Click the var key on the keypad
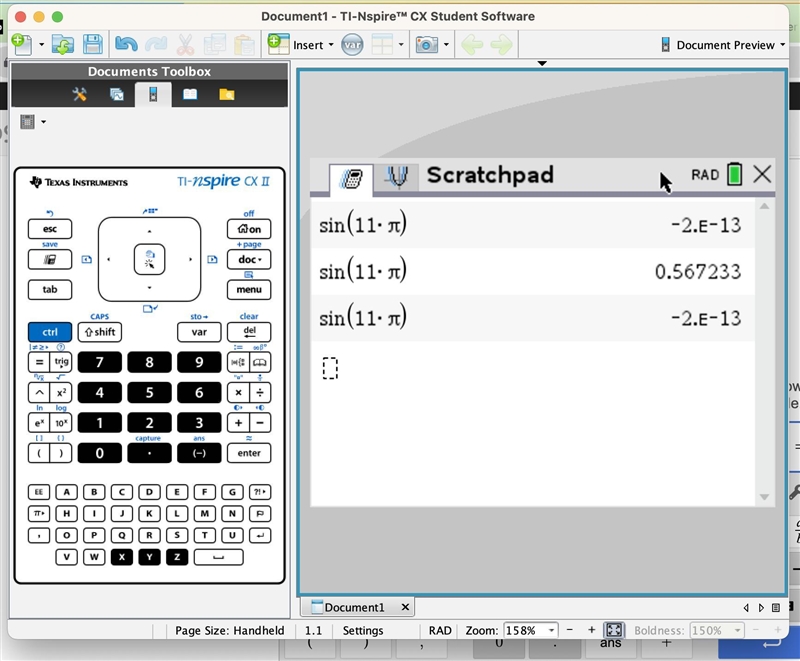Image resolution: width=800 pixels, height=661 pixels. click(x=199, y=332)
